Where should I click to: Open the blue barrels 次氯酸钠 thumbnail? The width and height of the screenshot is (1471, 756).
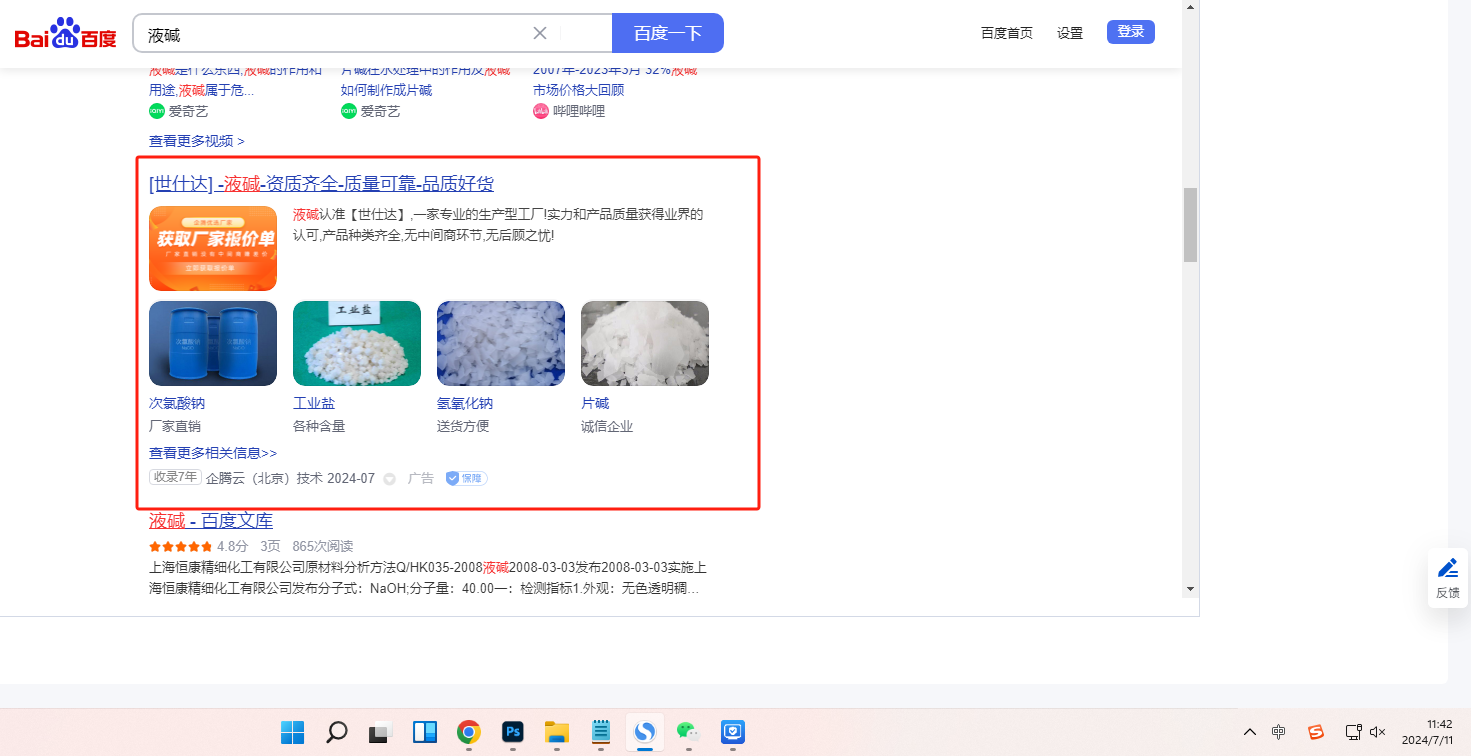(213, 343)
